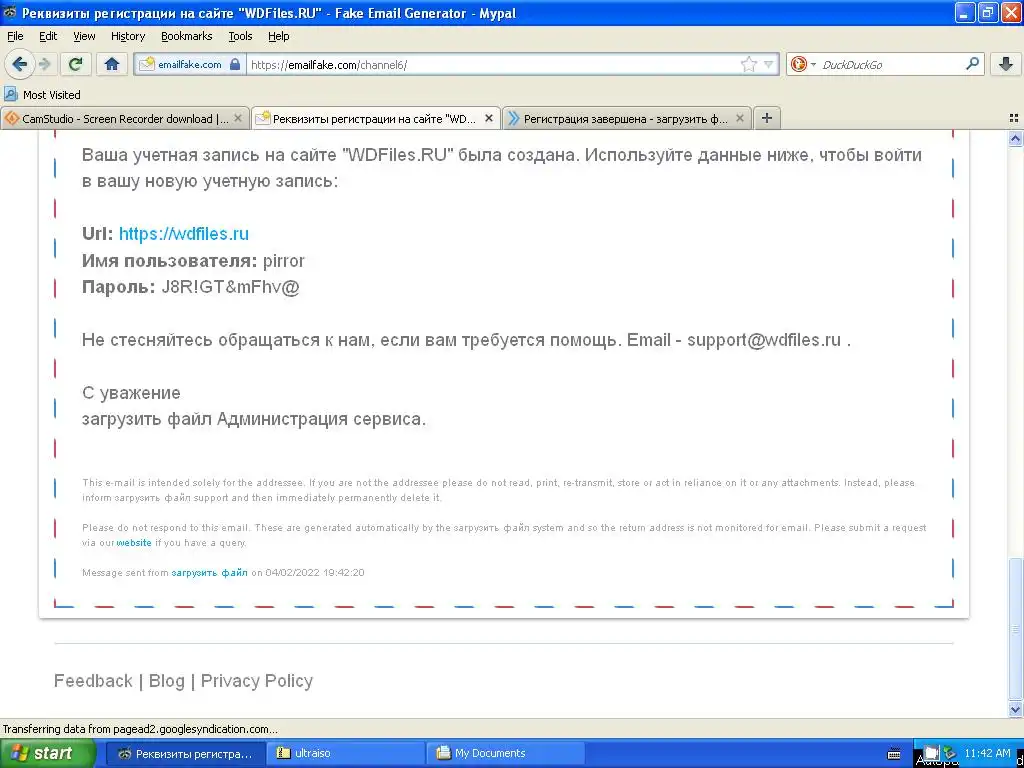Open the History menu
This screenshot has height=768, width=1024.
128,37
